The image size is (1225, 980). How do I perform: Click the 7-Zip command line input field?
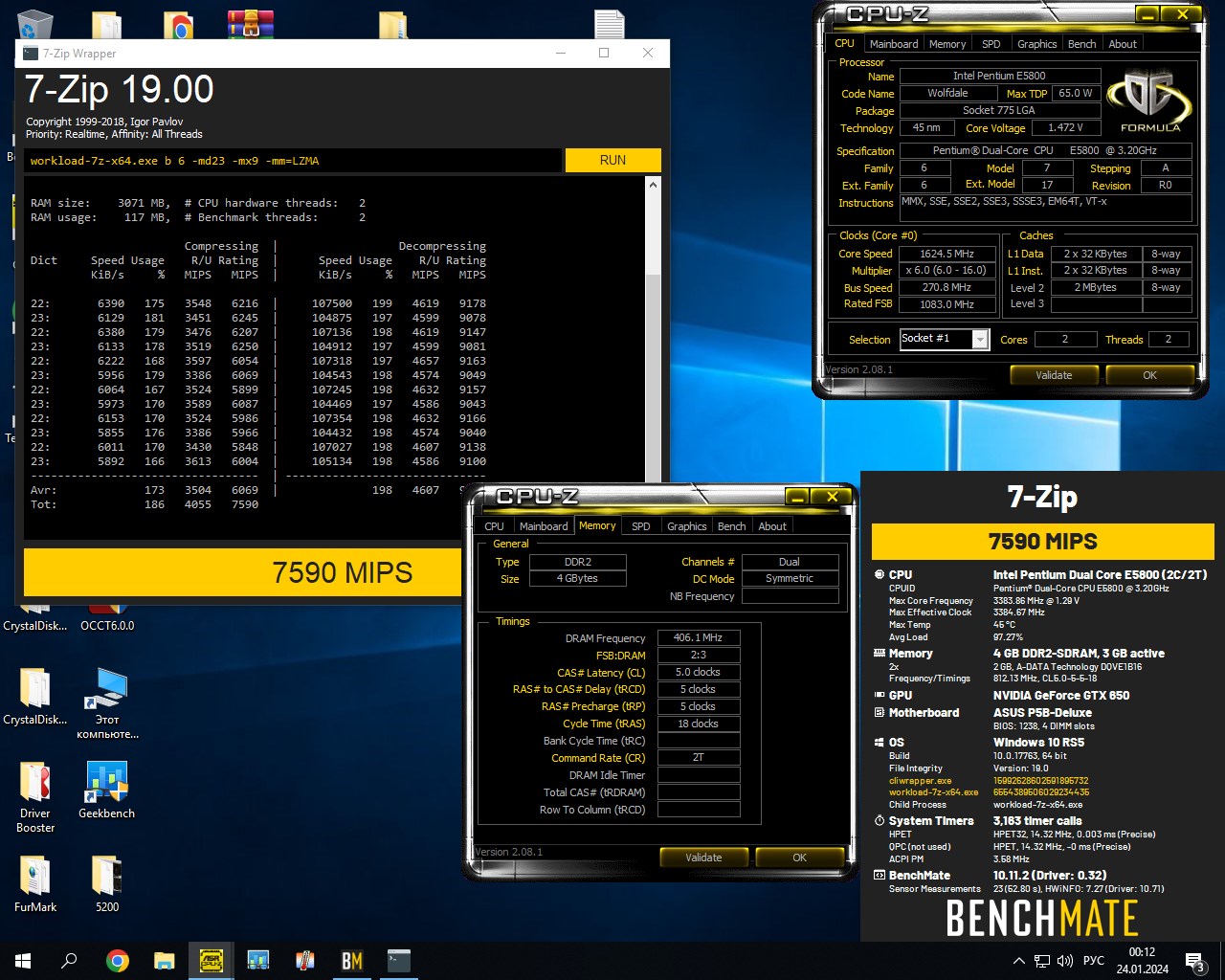[x=293, y=161]
